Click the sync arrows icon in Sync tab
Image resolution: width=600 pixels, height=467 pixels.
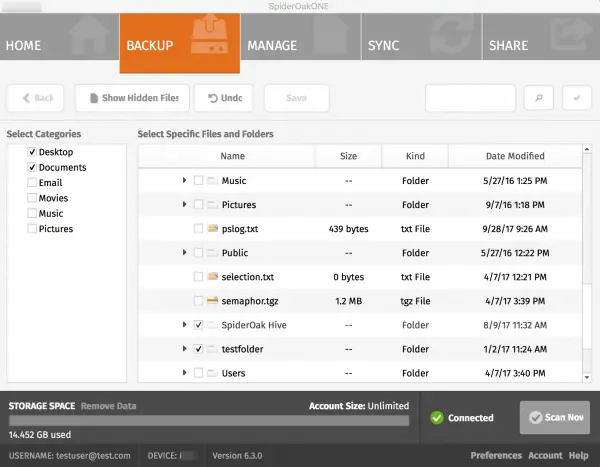coord(450,35)
